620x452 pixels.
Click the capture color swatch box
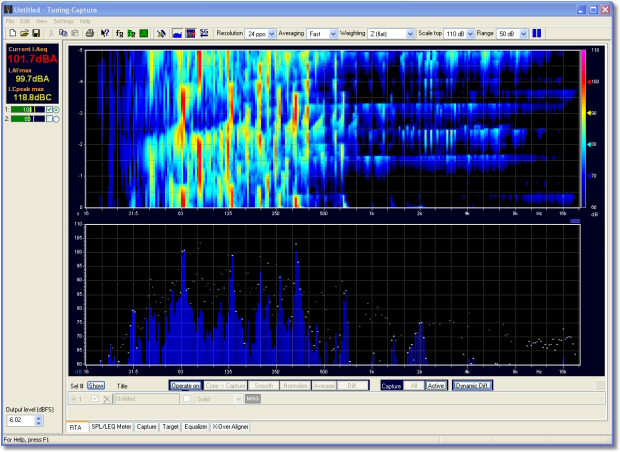tap(187, 399)
